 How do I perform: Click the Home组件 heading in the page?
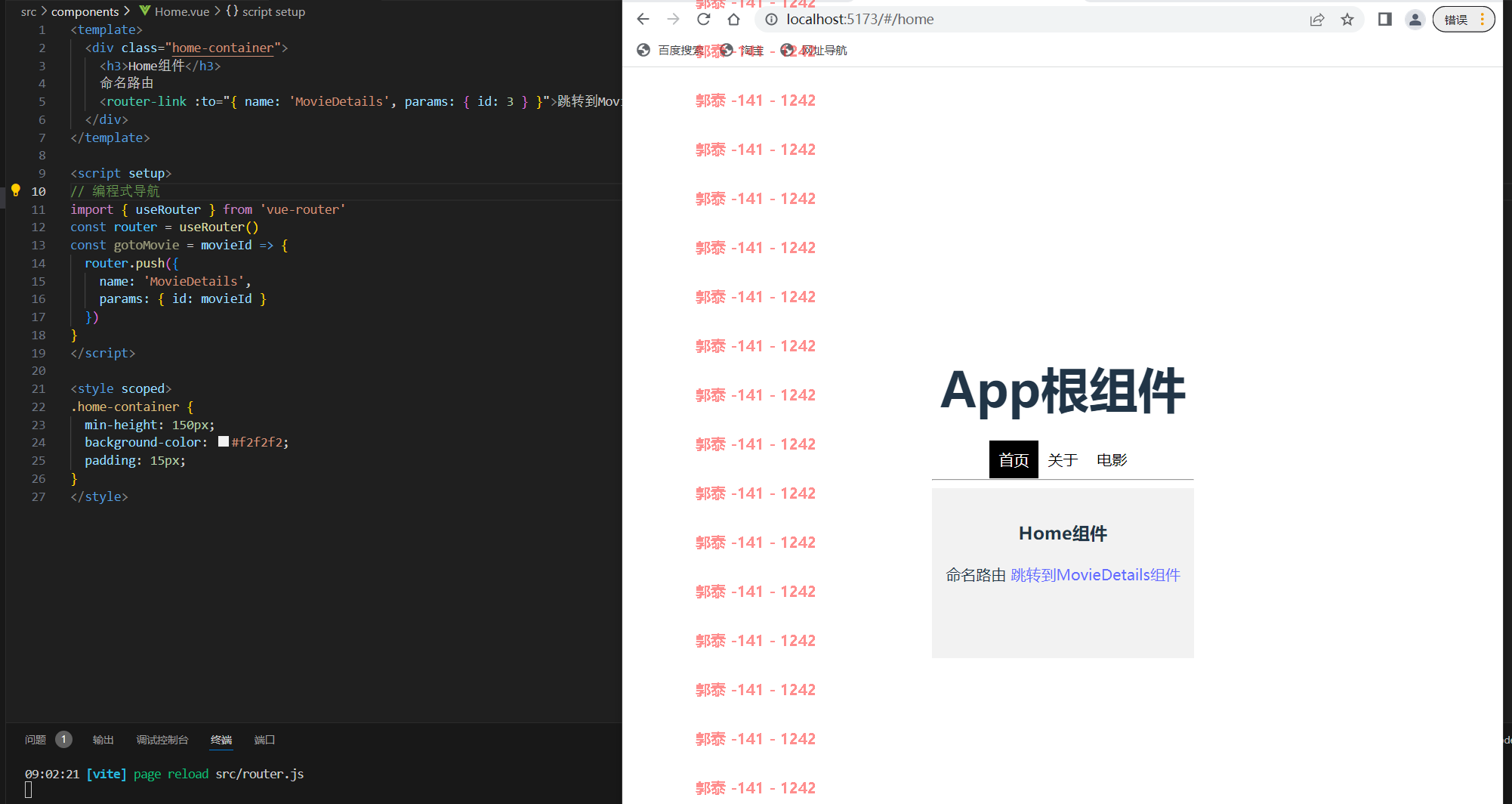tap(1063, 533)
